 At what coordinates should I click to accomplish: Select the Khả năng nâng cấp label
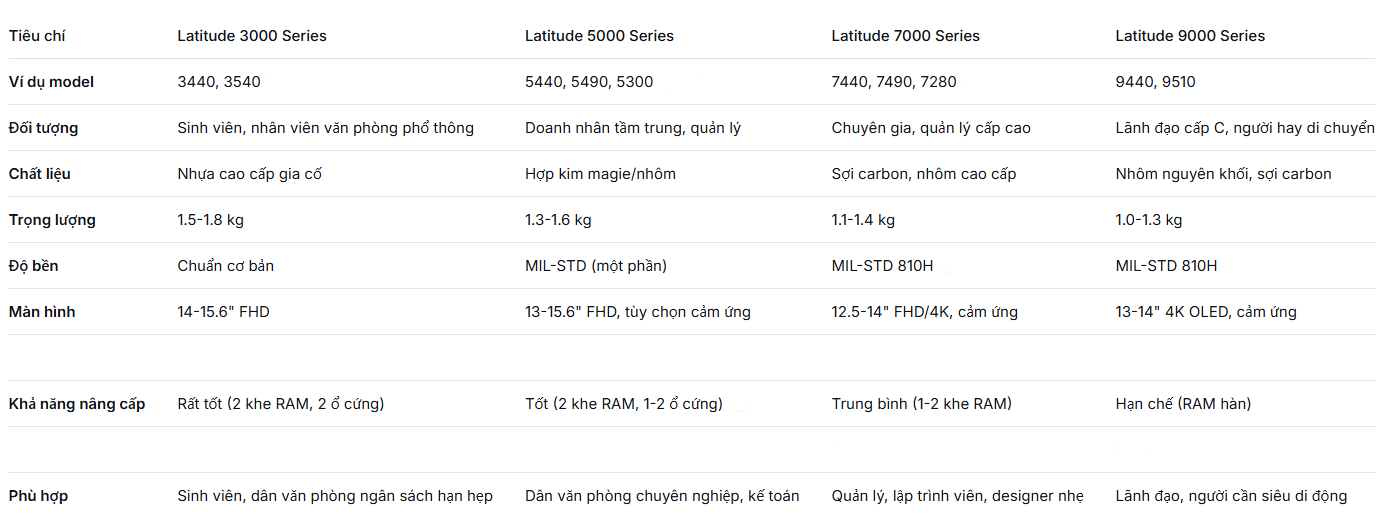pos(77,404)
